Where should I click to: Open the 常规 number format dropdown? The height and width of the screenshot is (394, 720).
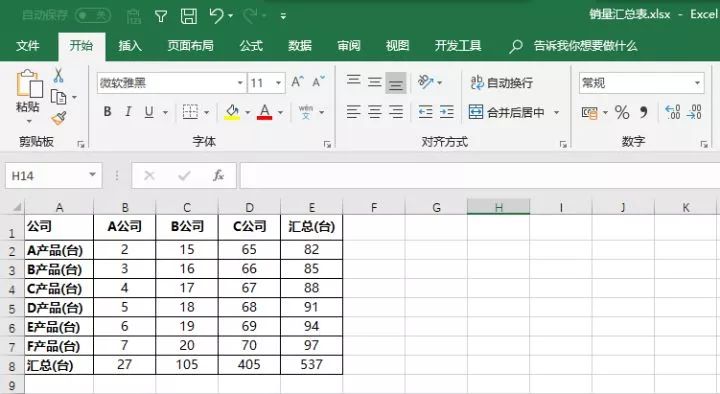697,83
